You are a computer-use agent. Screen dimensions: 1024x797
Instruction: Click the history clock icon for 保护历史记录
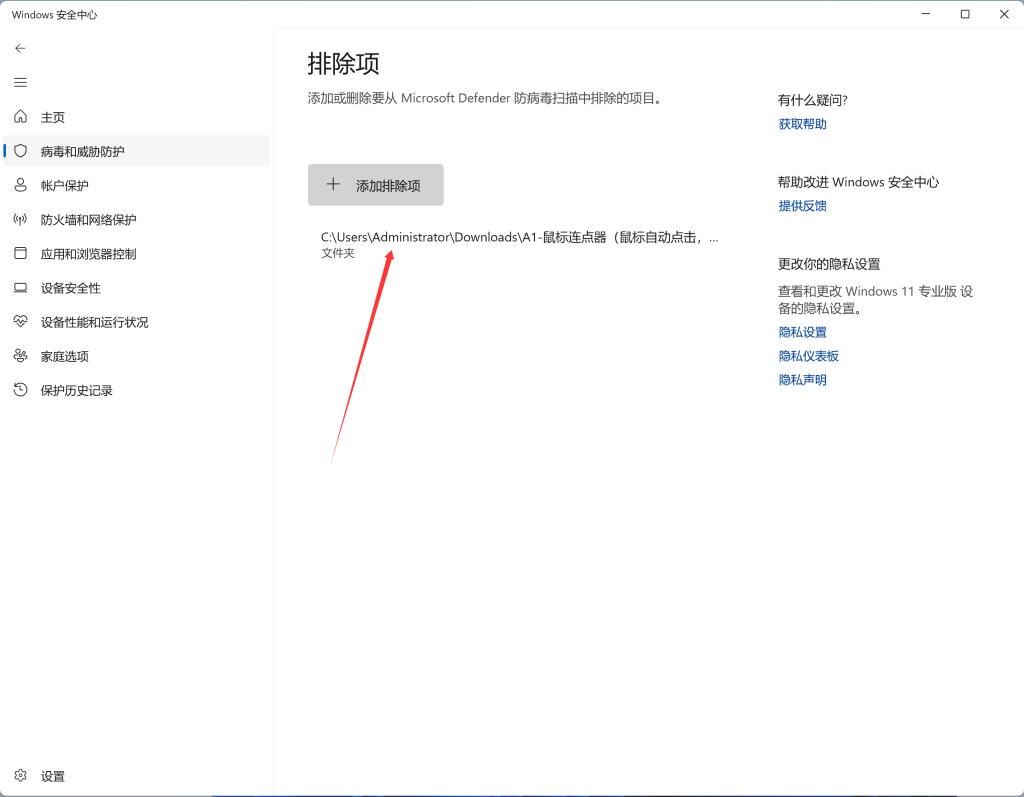pos(20,390)
